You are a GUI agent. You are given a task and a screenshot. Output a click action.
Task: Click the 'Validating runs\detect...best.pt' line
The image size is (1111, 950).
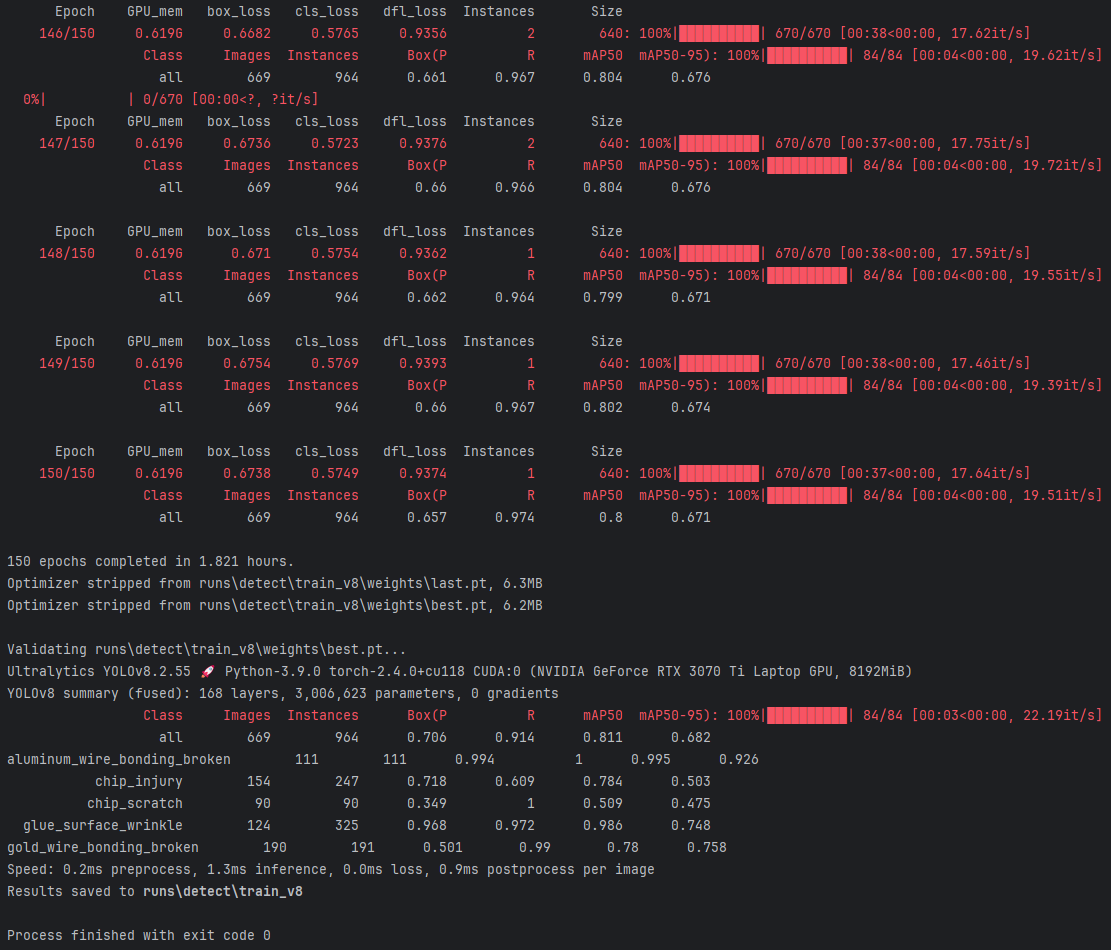pos(207,650)
